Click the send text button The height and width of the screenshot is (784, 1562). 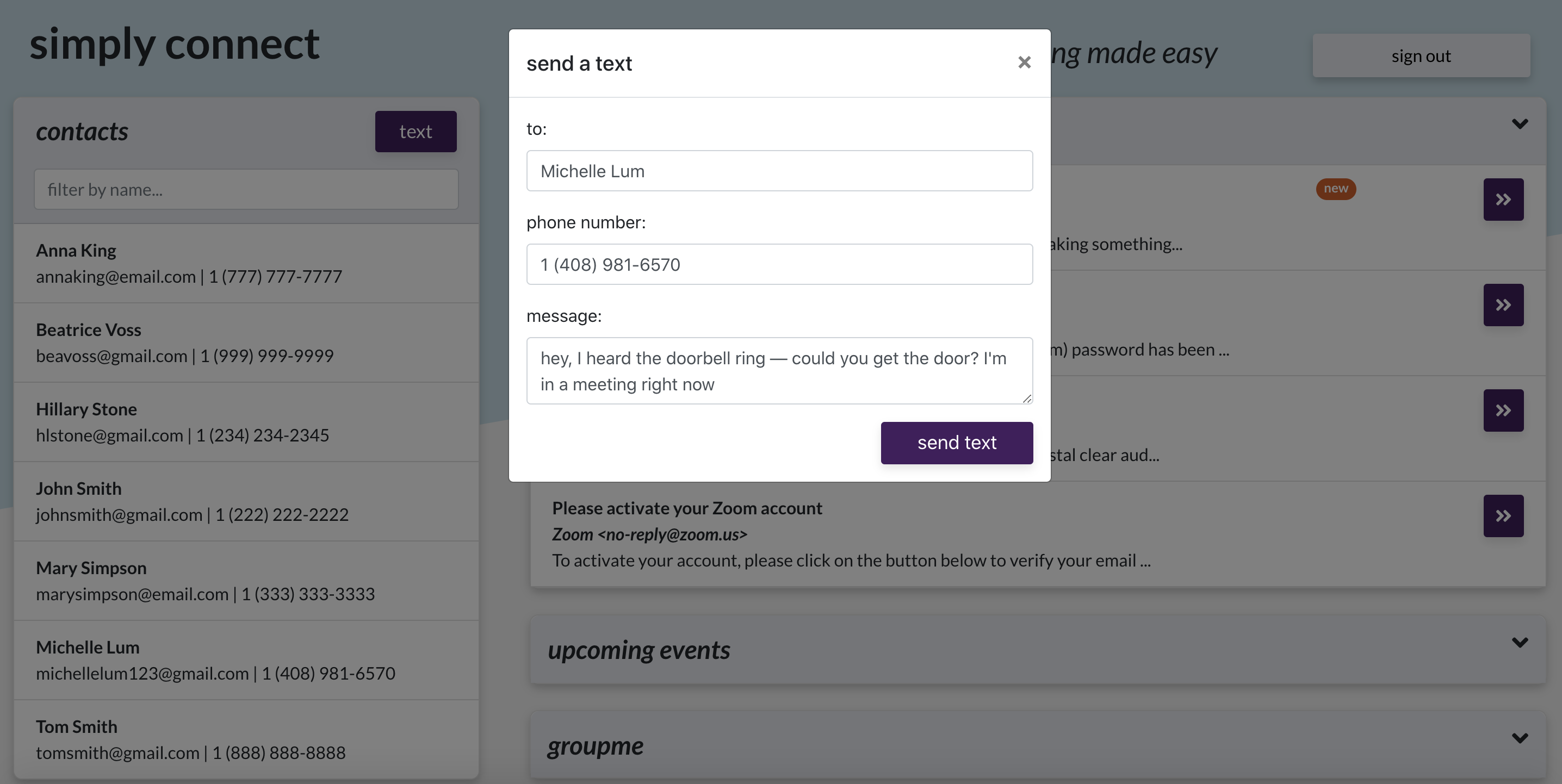coord(956,443)
